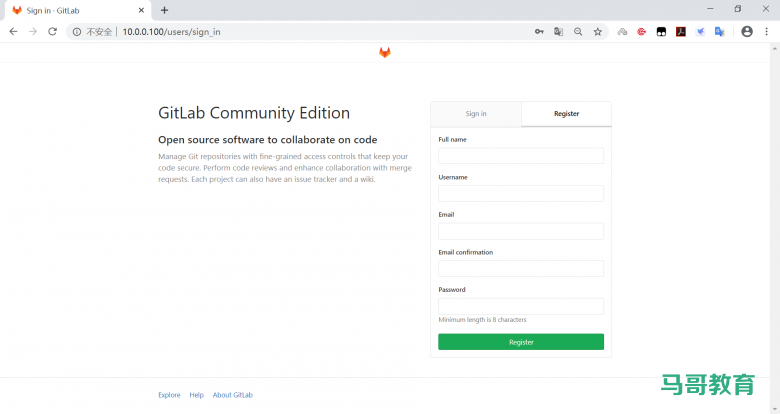Click the red round extension icon
The image size is (780, 414).
(642, 32)
